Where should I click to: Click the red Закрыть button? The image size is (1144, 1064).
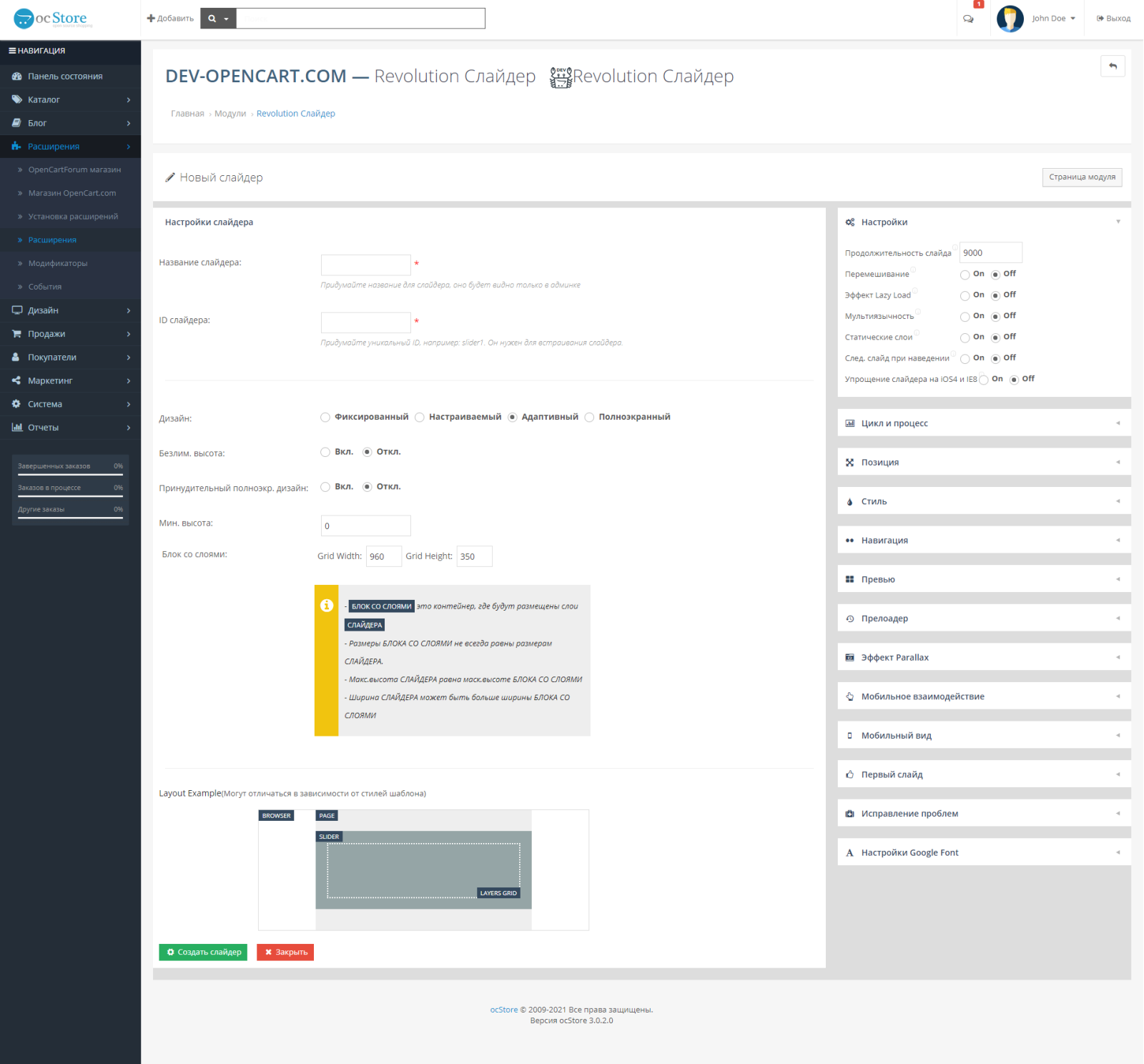285,952
